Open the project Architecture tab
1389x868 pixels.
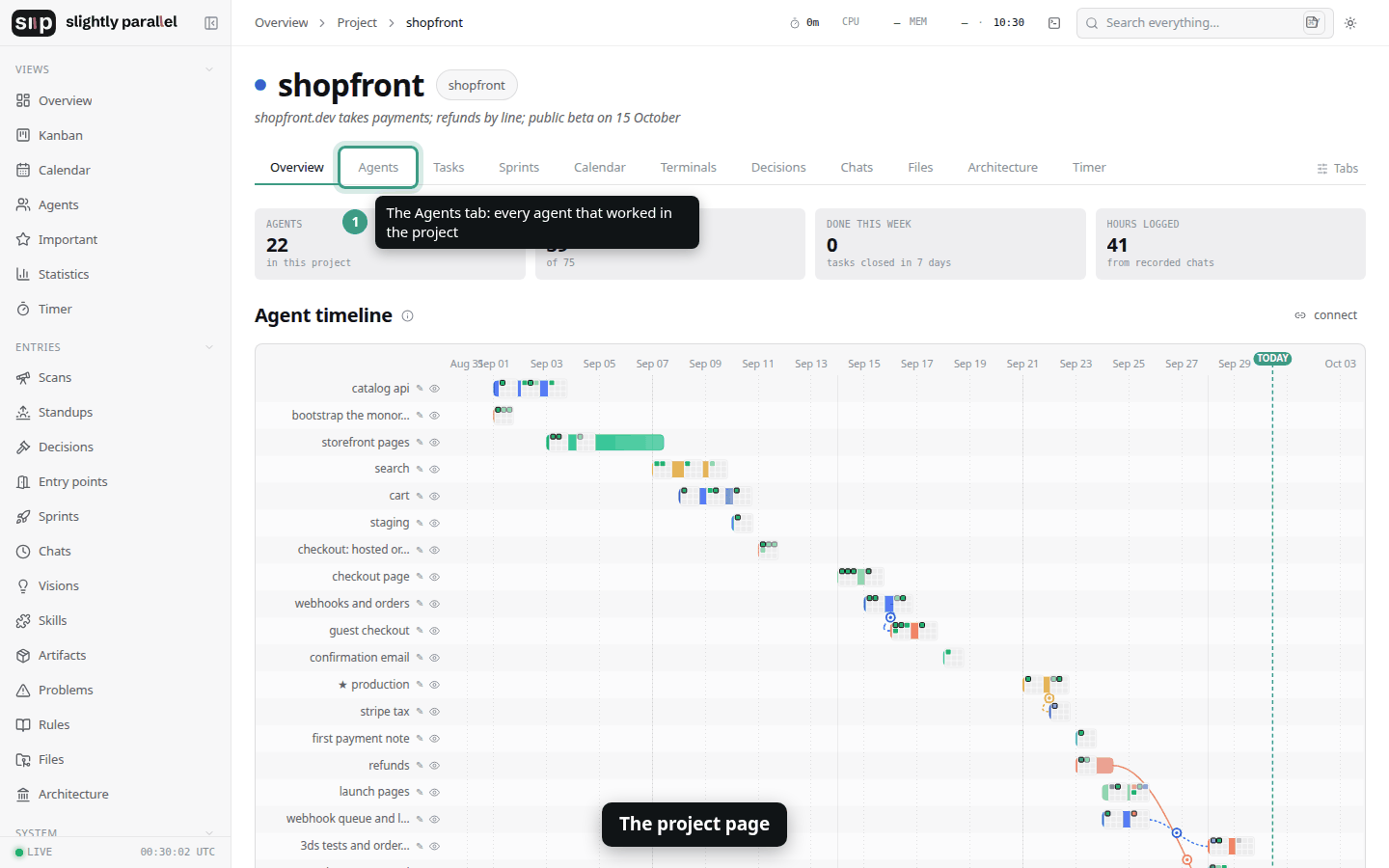tap(1003, 167)
